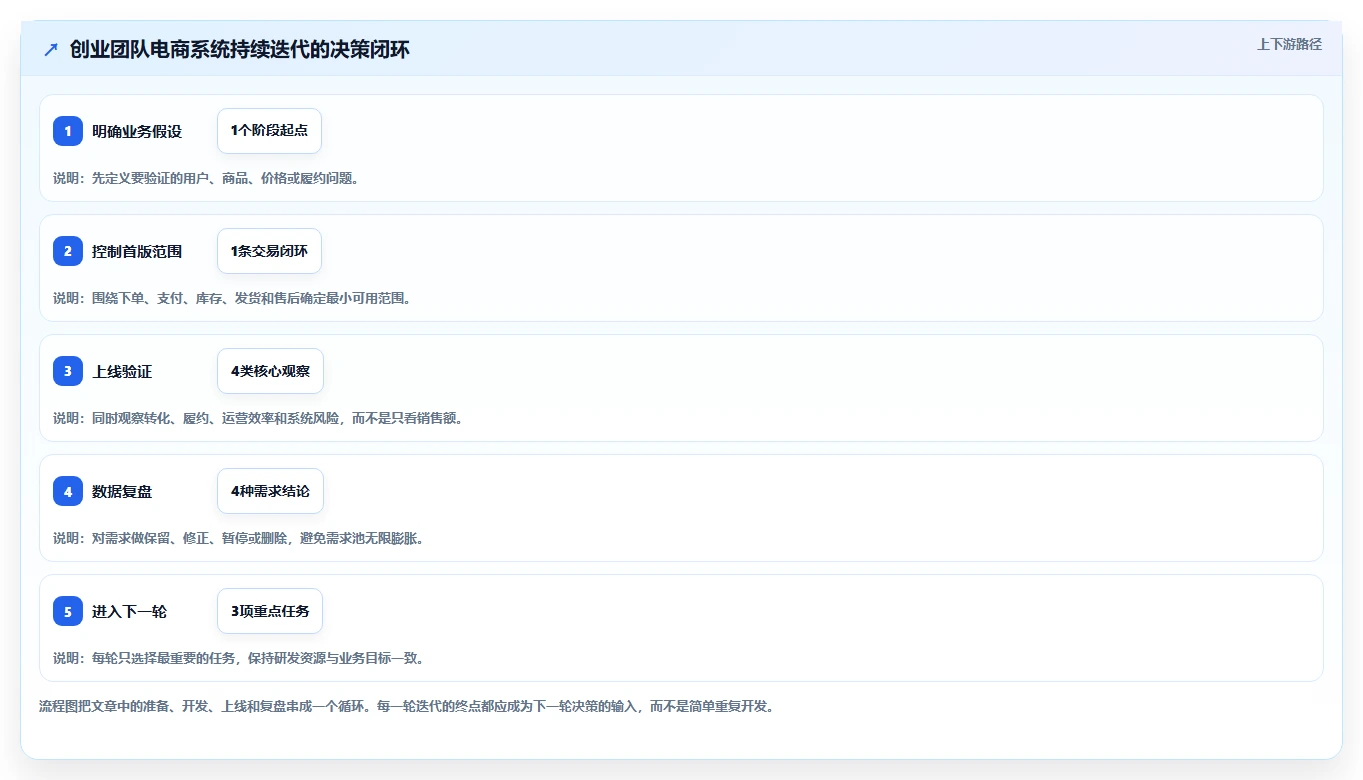Image resolution: width=1363 pixels, height=780 pixels.
Task: Click description starting 同时观察转化、履约
Action: pos(258,418)
